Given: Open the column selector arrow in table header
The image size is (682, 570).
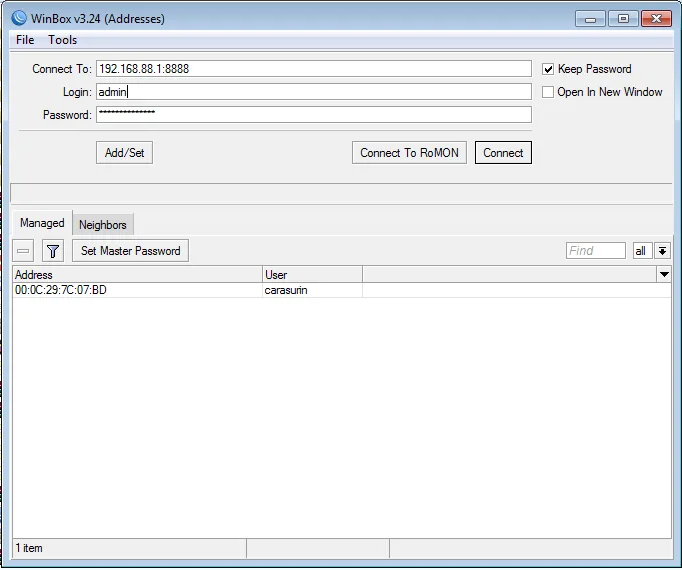Looking at the screenshot, I should click(x=664, y=274).
